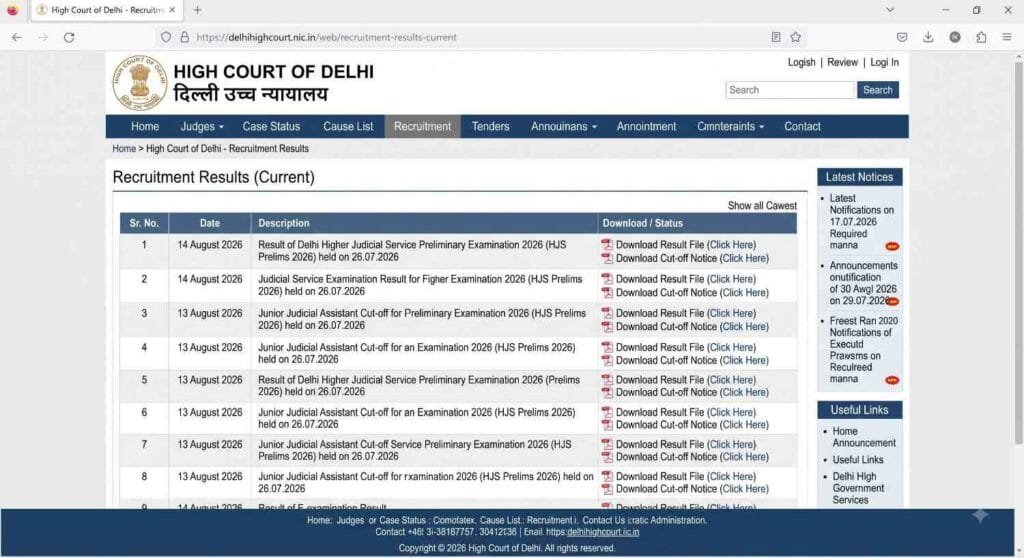The width and height of the screenshot is (1024, 558).
Task: Click the blue Search button
Action: tap(878, 90)
